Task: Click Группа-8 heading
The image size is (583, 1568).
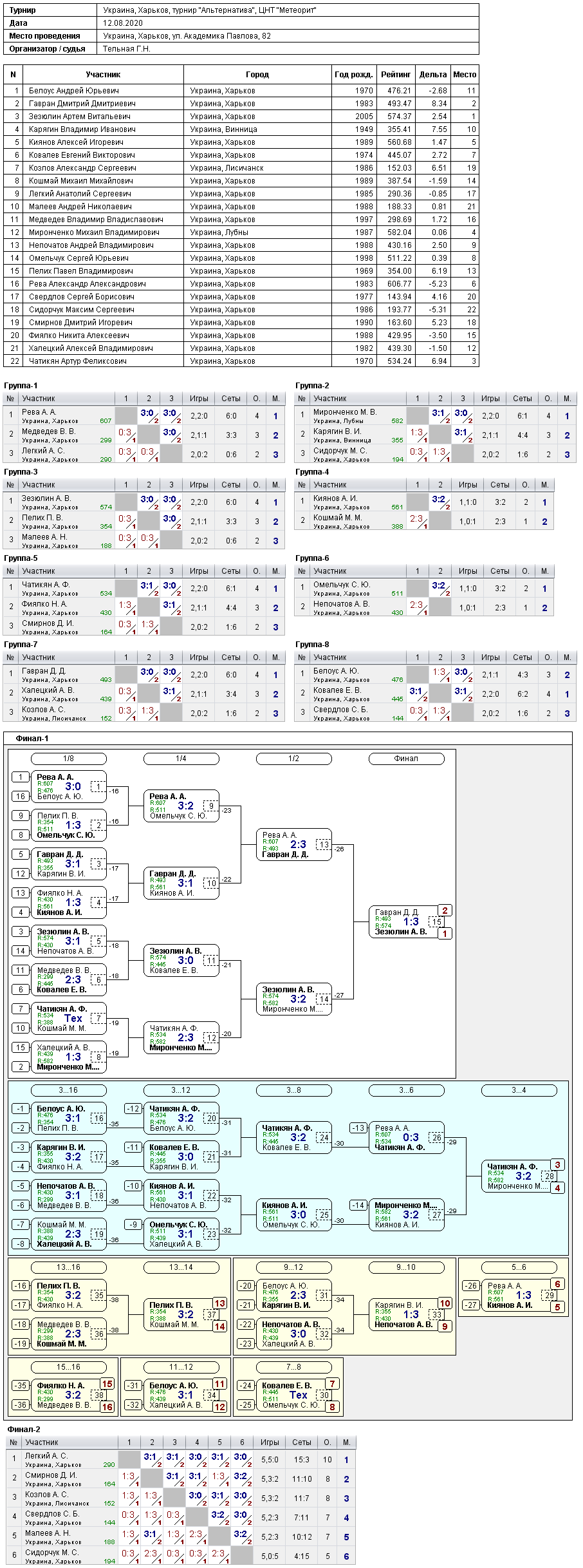Action: tap(312, 645)
